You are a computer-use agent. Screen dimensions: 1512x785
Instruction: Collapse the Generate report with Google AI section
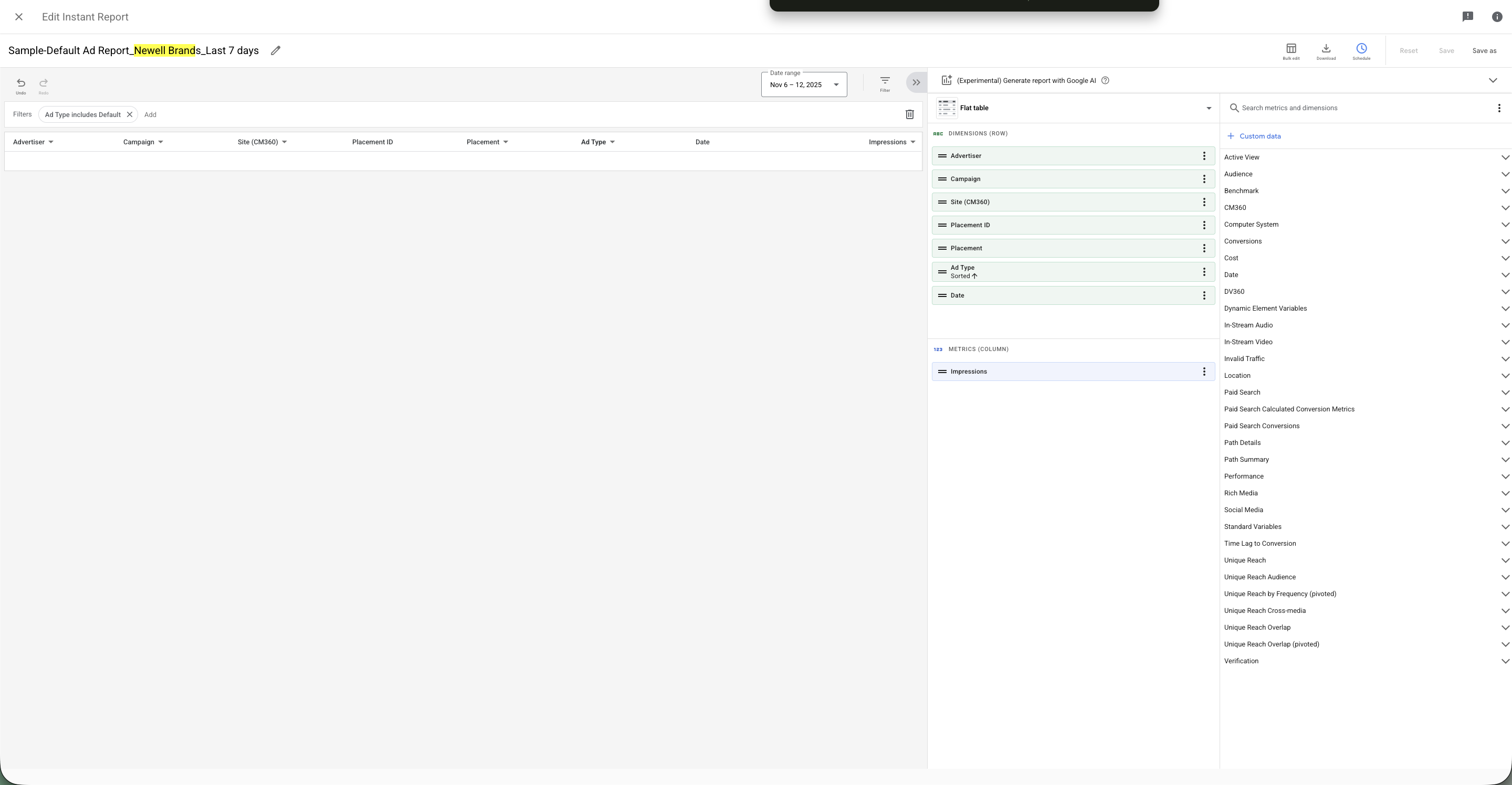pos(1492,80)
